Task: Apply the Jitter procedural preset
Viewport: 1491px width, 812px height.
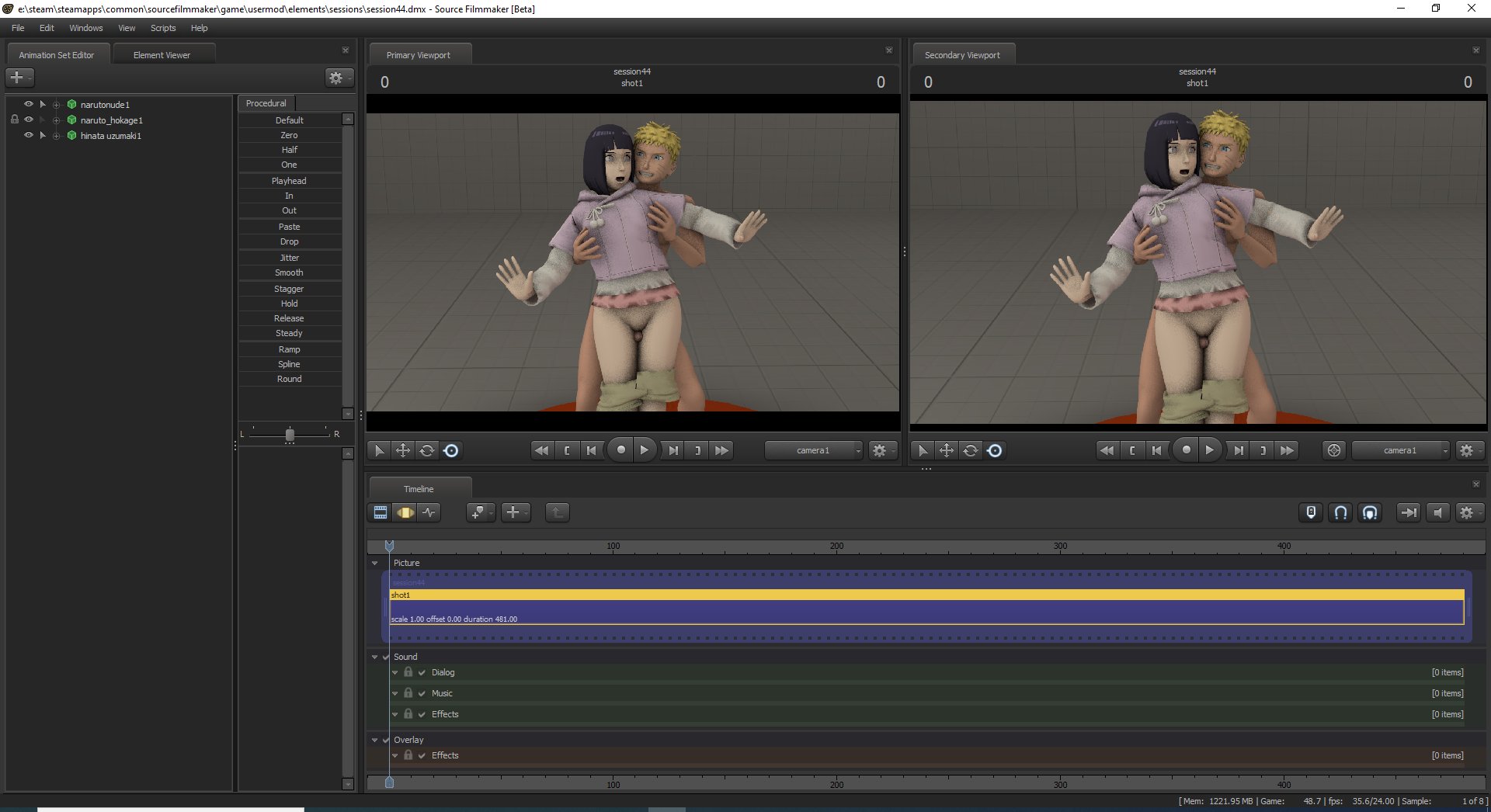Action: (x=290, y=258)
